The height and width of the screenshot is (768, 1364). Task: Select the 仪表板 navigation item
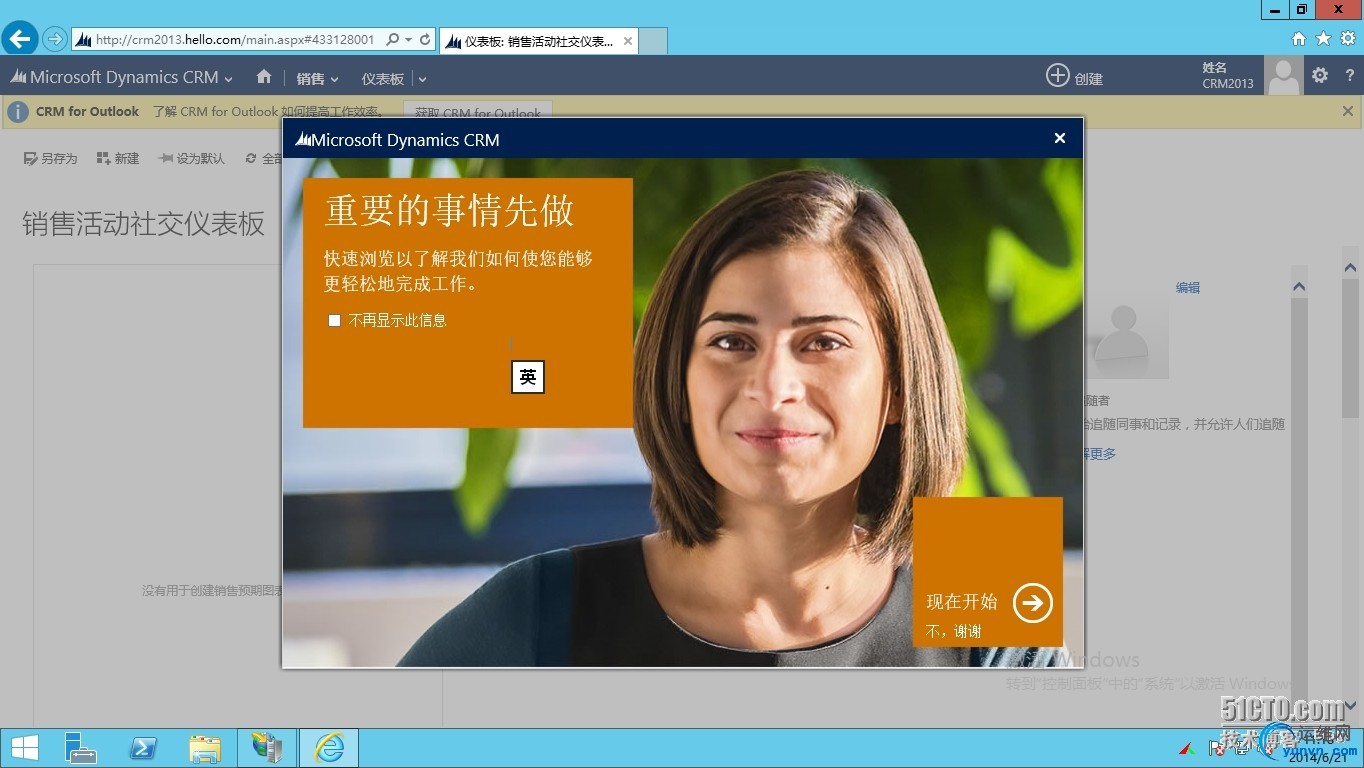382,78
